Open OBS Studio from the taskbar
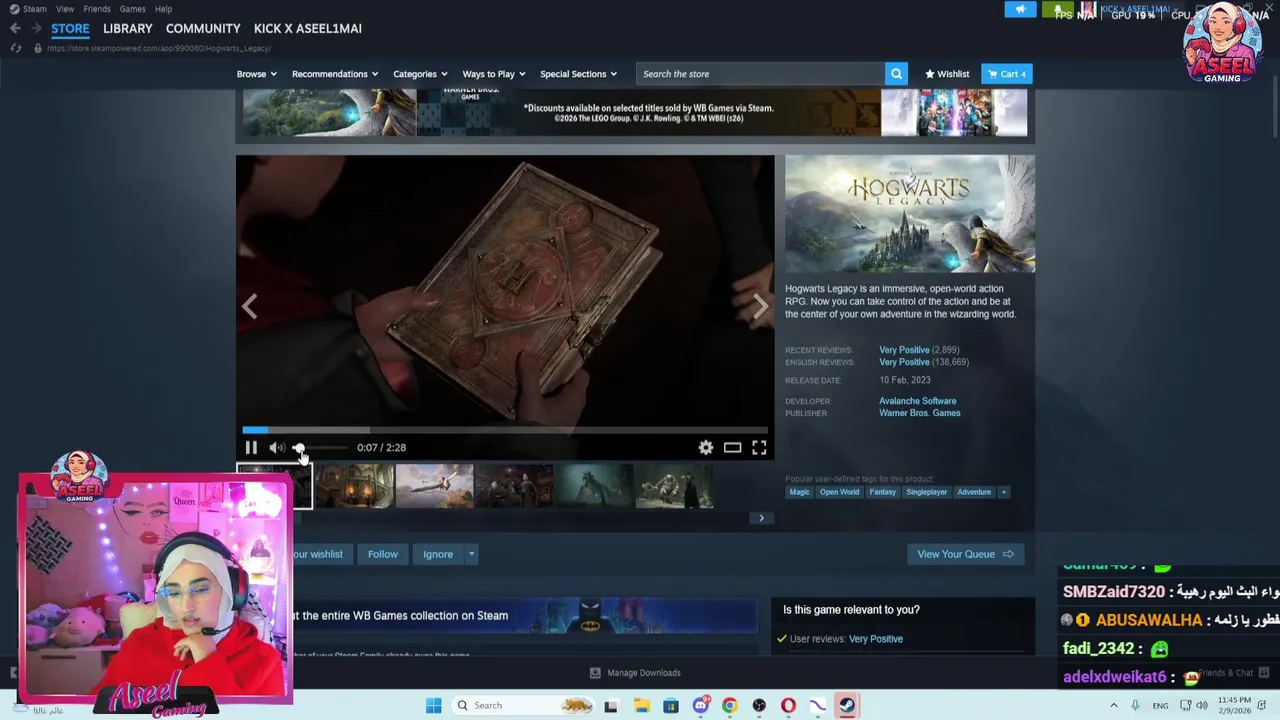This screenshot has height=720, width=1280. pyautogui.click(x=759, y=706)
